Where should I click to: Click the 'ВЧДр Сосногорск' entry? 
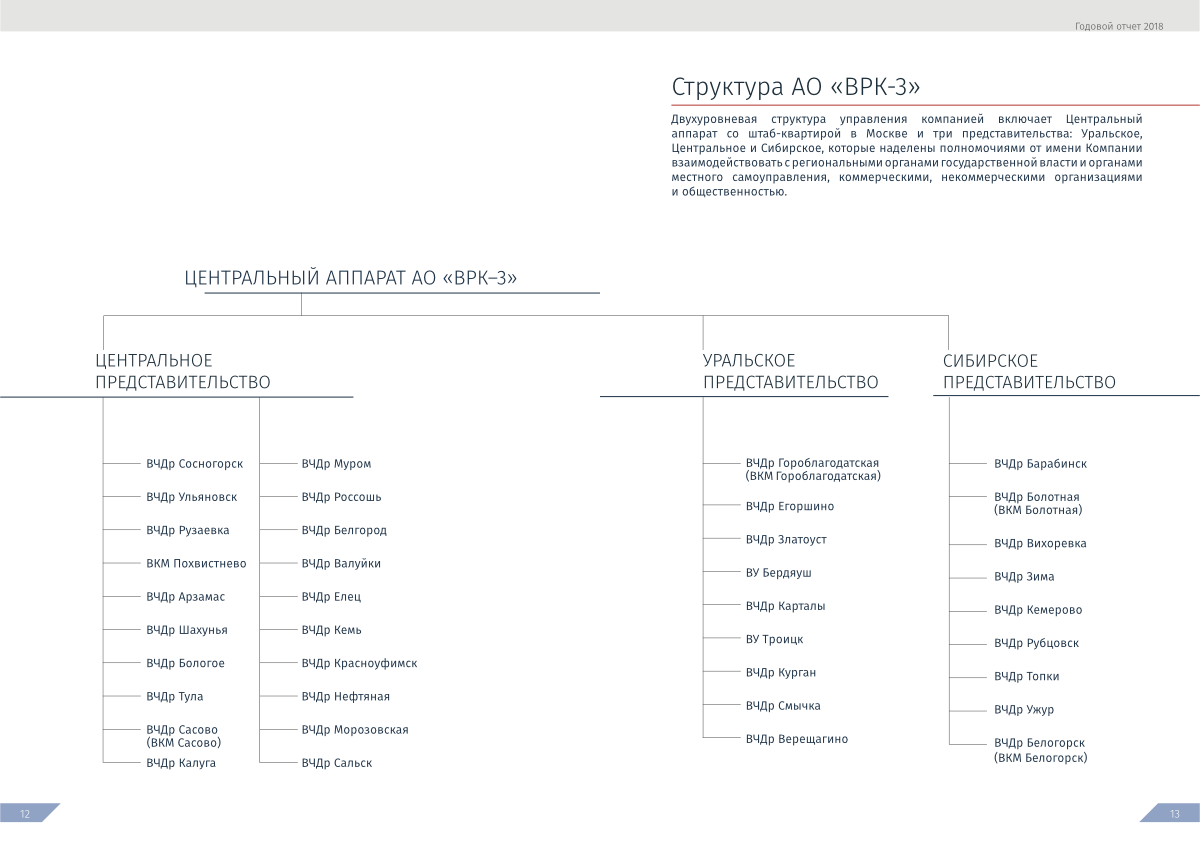pos(194,464)
